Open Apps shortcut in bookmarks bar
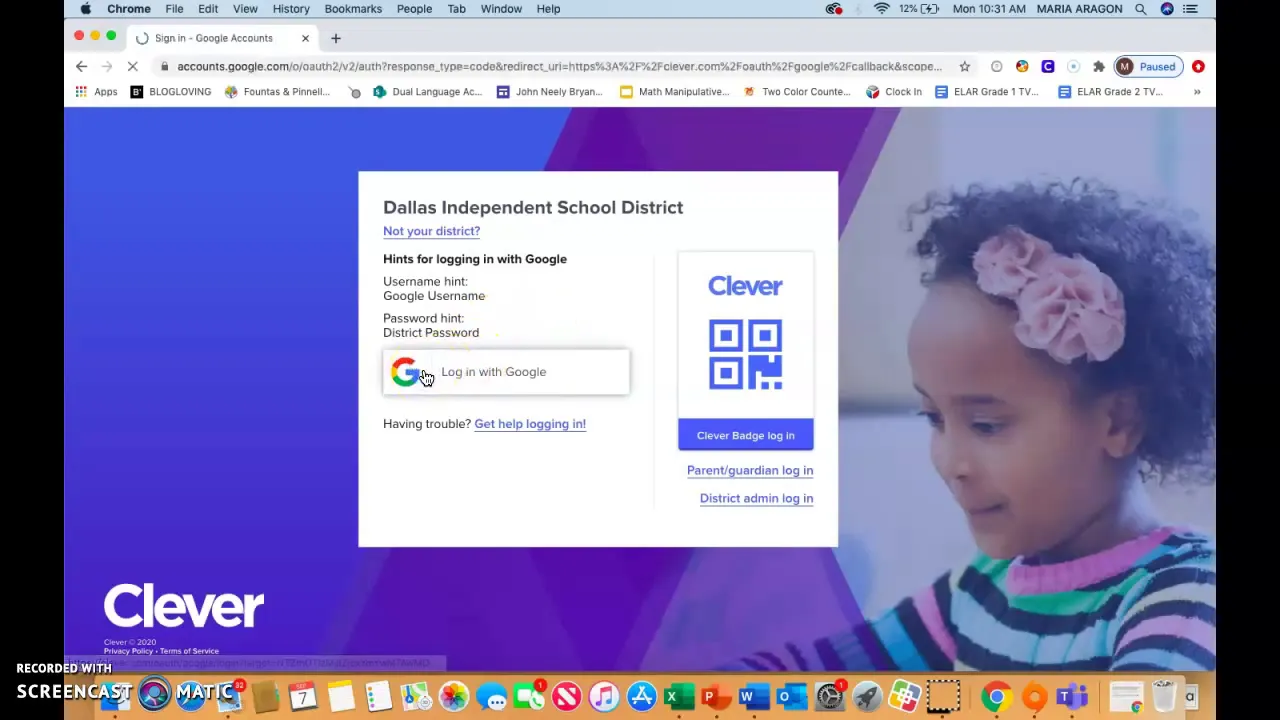The width and height of the screenshot is (1280, 720). [96, 91]
